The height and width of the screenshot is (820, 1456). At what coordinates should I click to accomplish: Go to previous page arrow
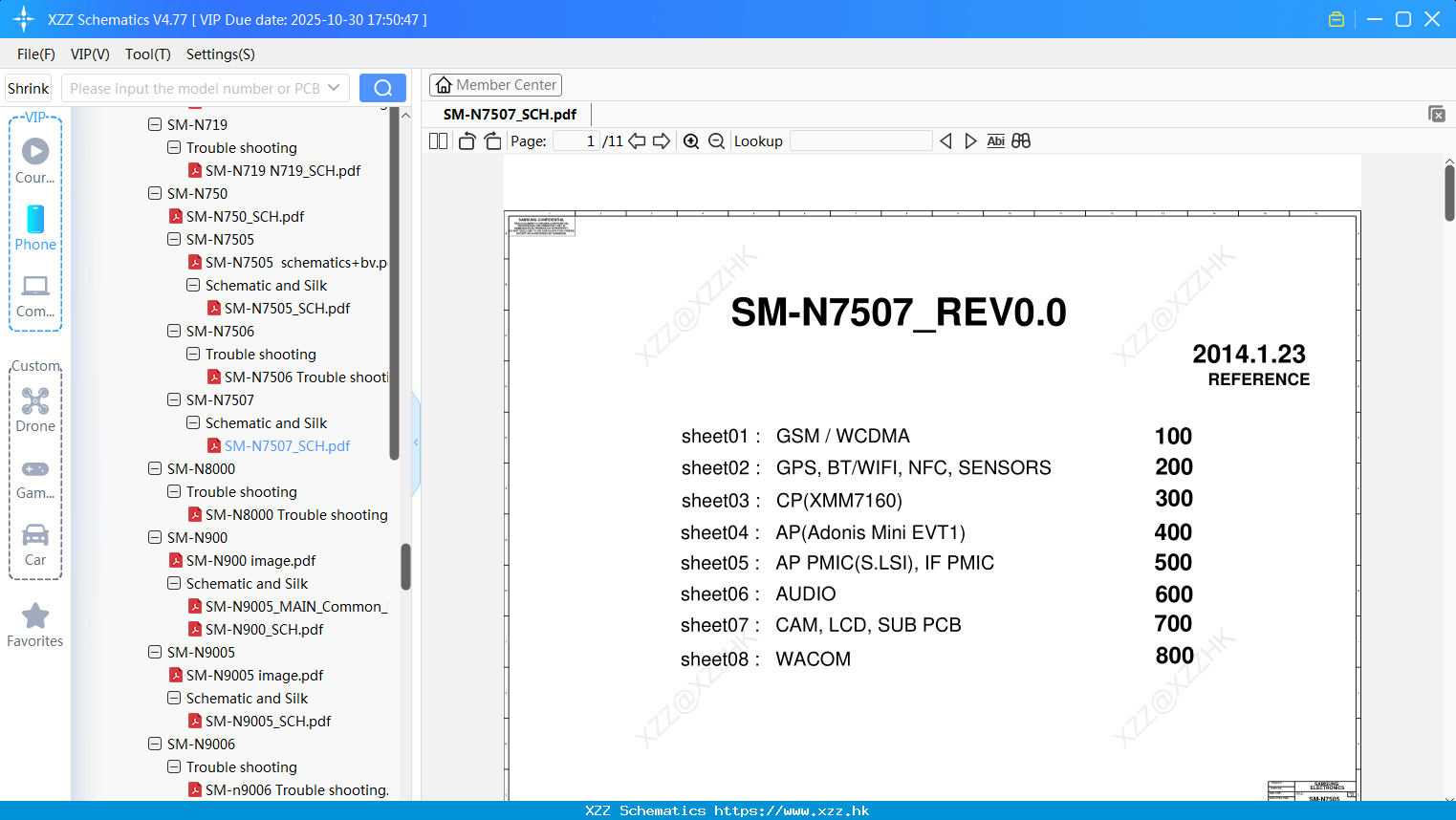637,140
